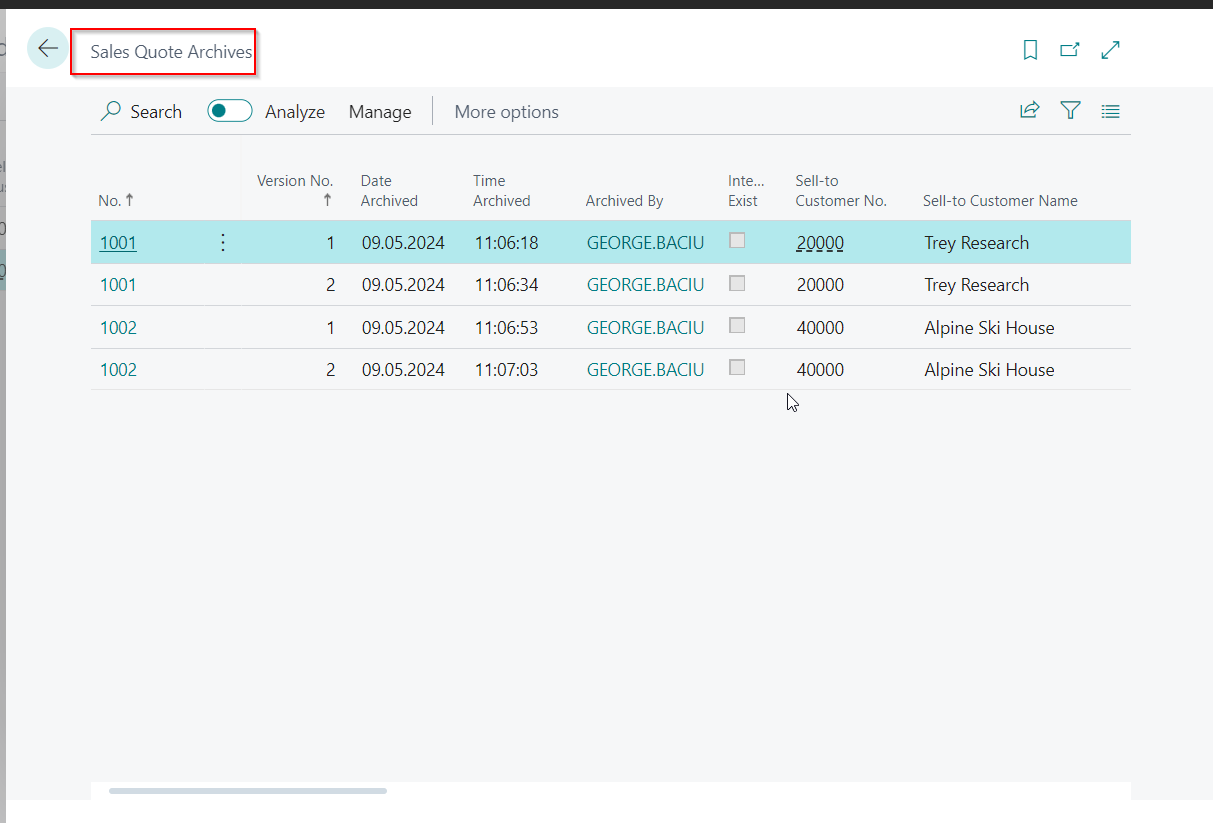Click GEORGE.BACIU in the 11:06:53 row

[x=645, y=328]
